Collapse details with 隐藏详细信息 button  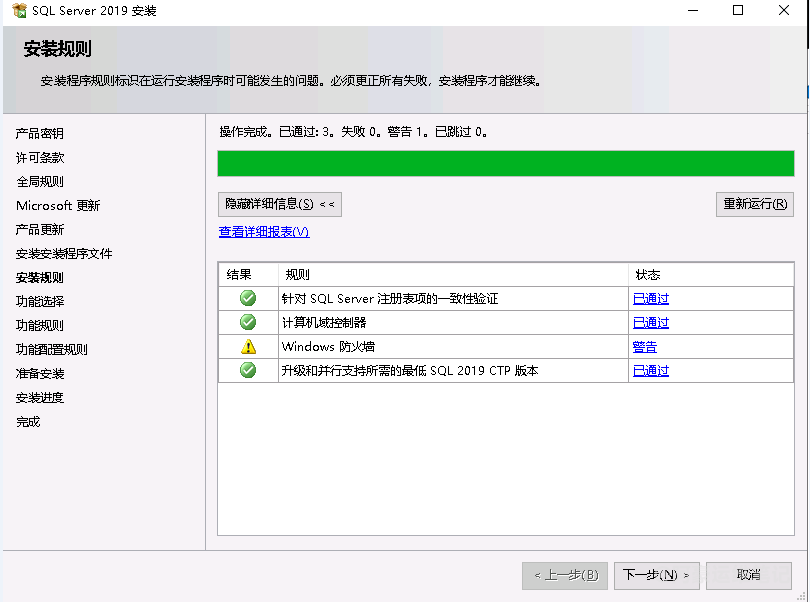pyautogui.click(x=279, y=204)
